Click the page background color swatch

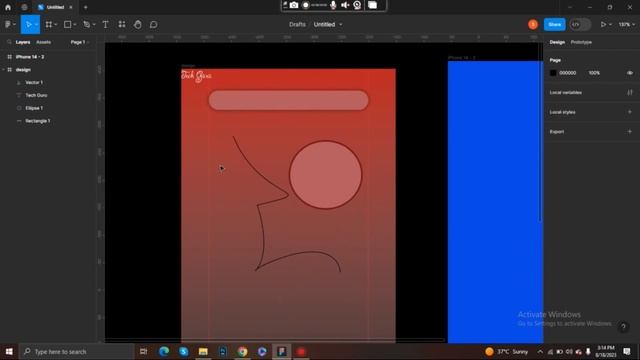click(553, 73)
